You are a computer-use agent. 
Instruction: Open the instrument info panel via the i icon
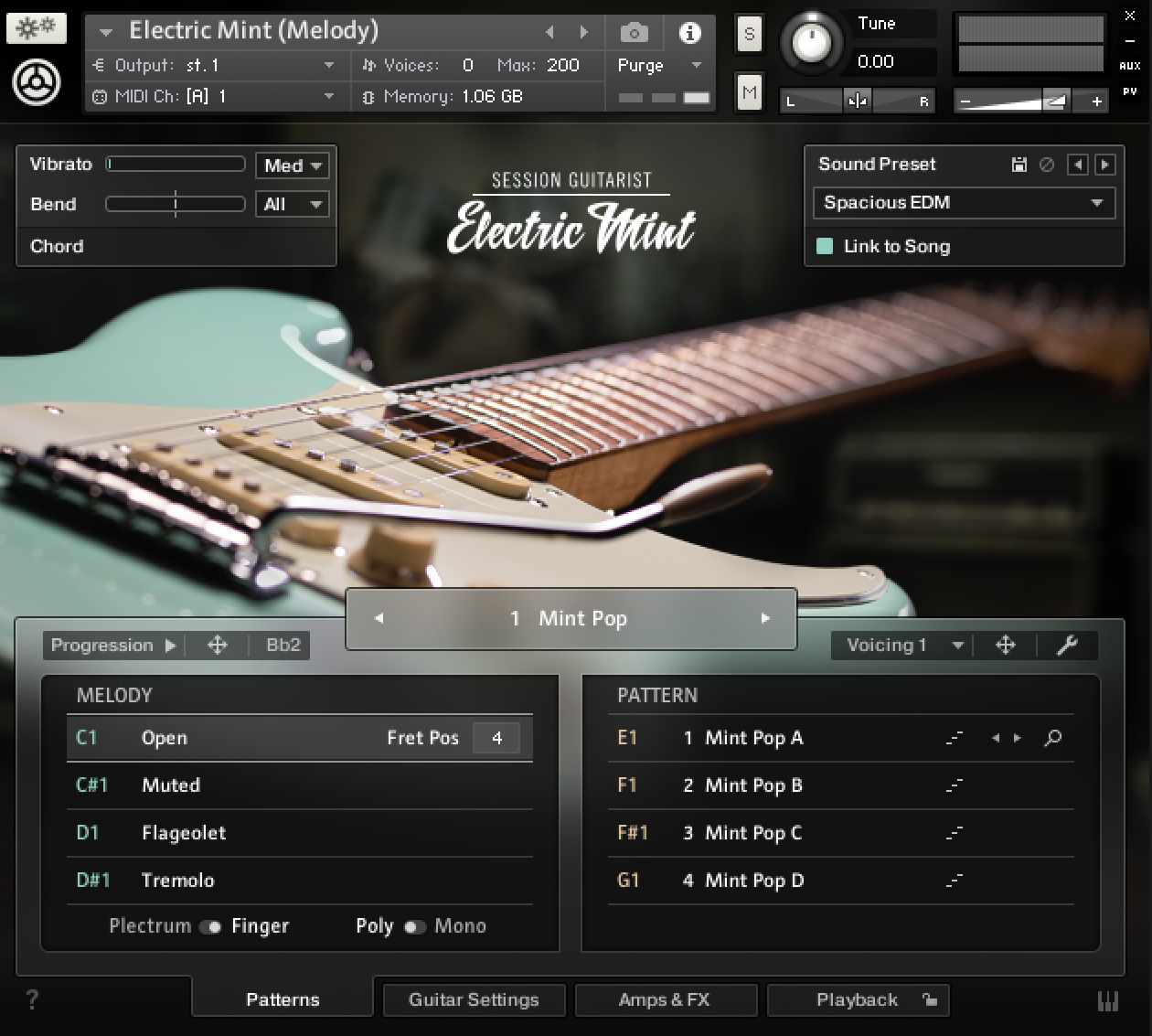[690, 32]
